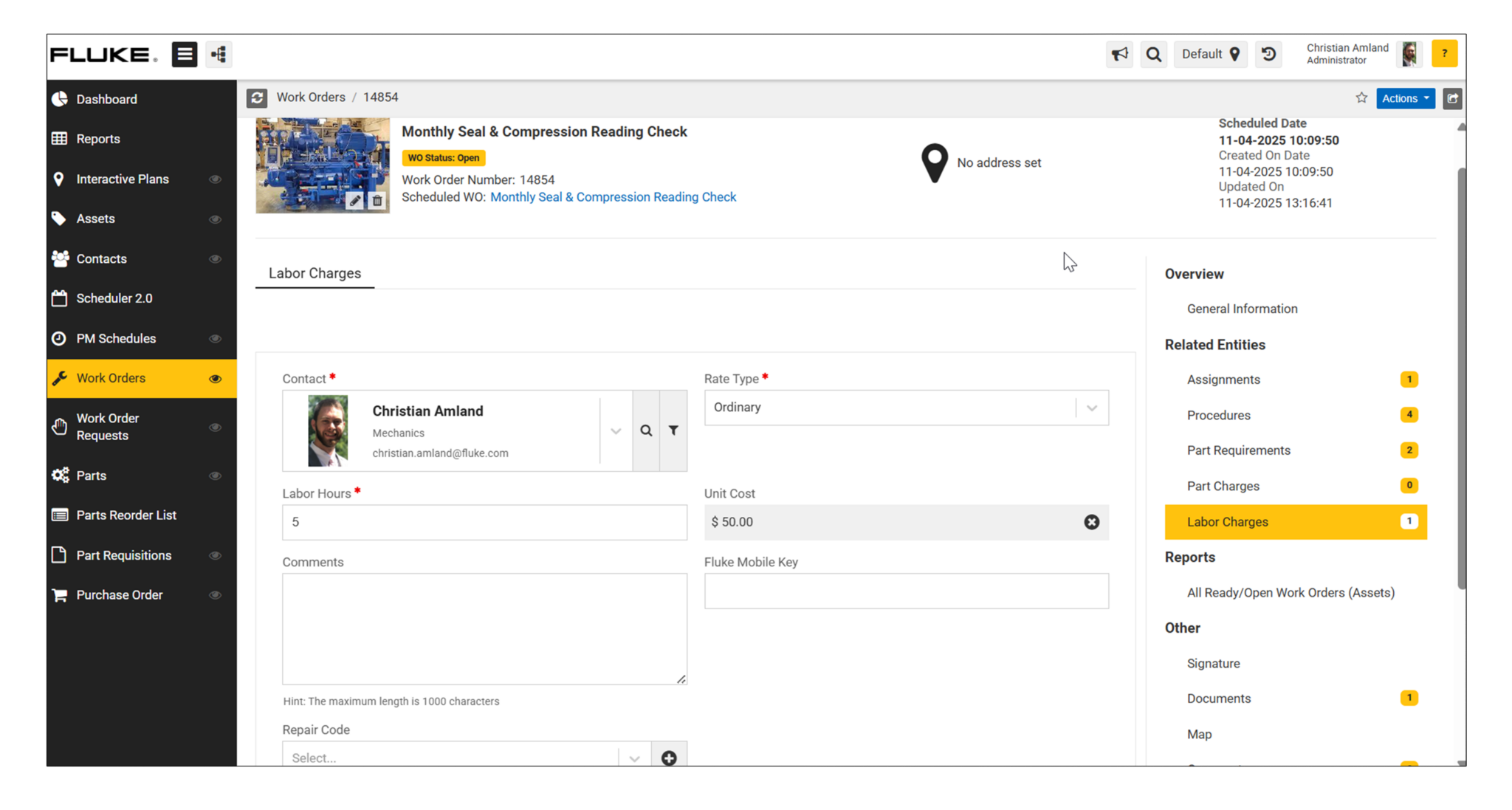1512x810 pixels.
Task: Click Work Orders breadcrumb link
Action: click(310, 97)
